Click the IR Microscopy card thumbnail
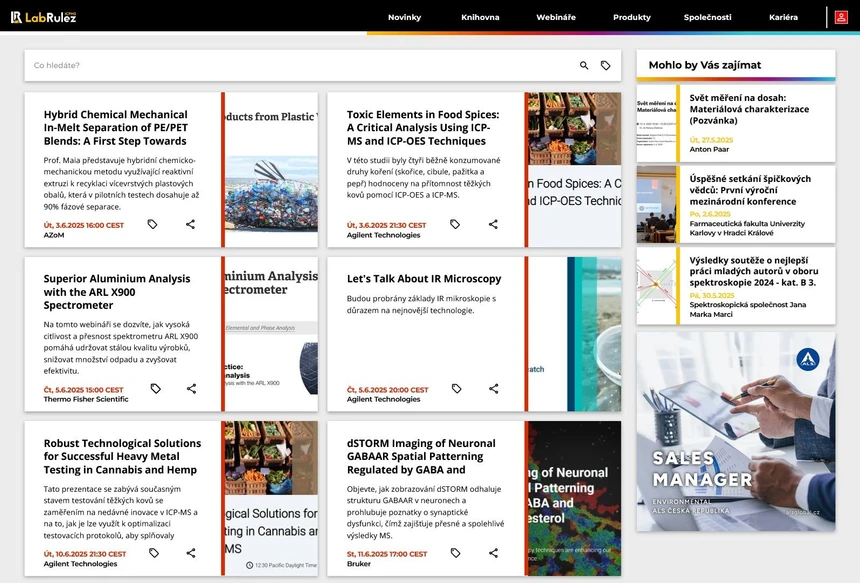The height and width of the screenshot is (583, 860). click(575, 334)
